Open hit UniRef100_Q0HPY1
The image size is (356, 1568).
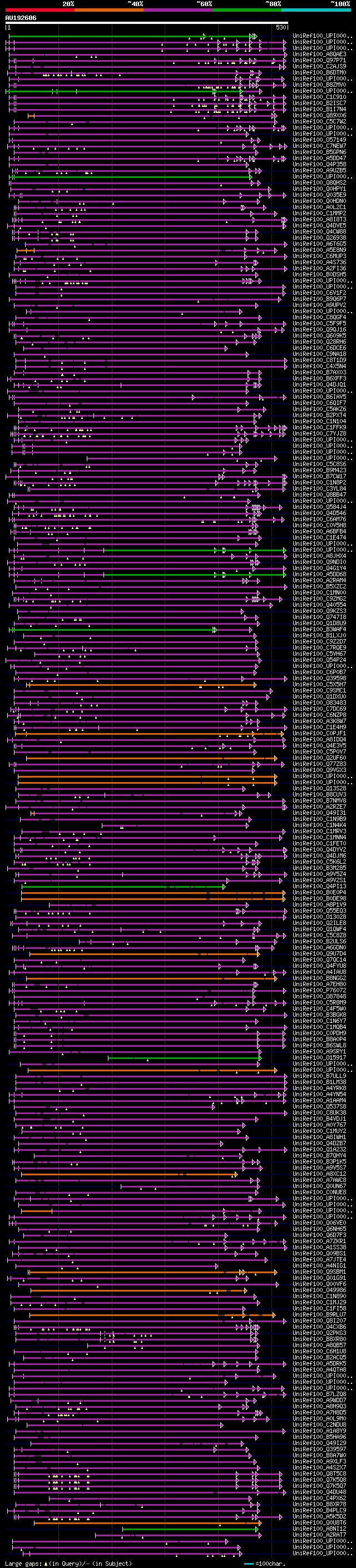coord(319,189)
